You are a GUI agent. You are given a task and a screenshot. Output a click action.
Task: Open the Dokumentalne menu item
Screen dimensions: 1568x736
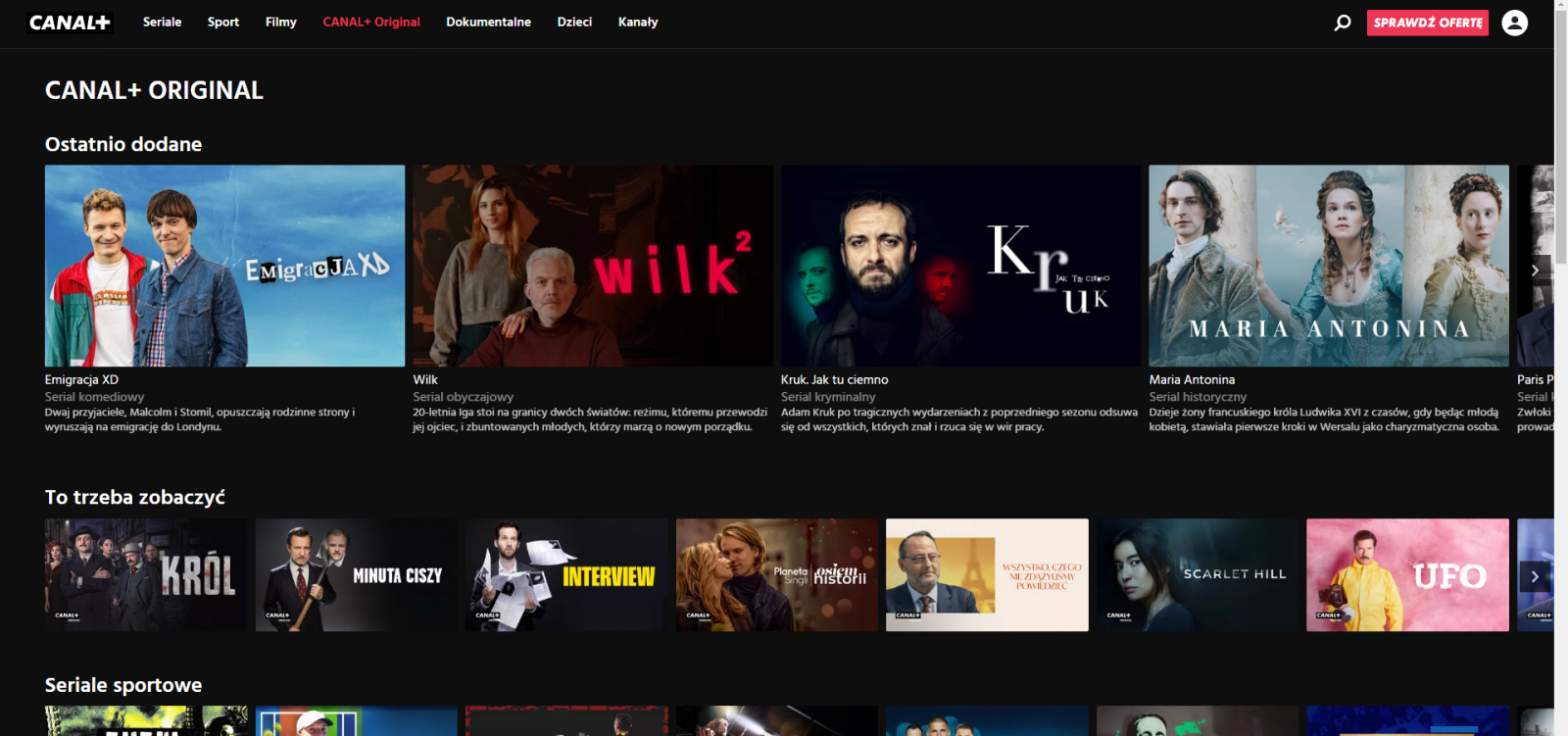pos(488,22)
